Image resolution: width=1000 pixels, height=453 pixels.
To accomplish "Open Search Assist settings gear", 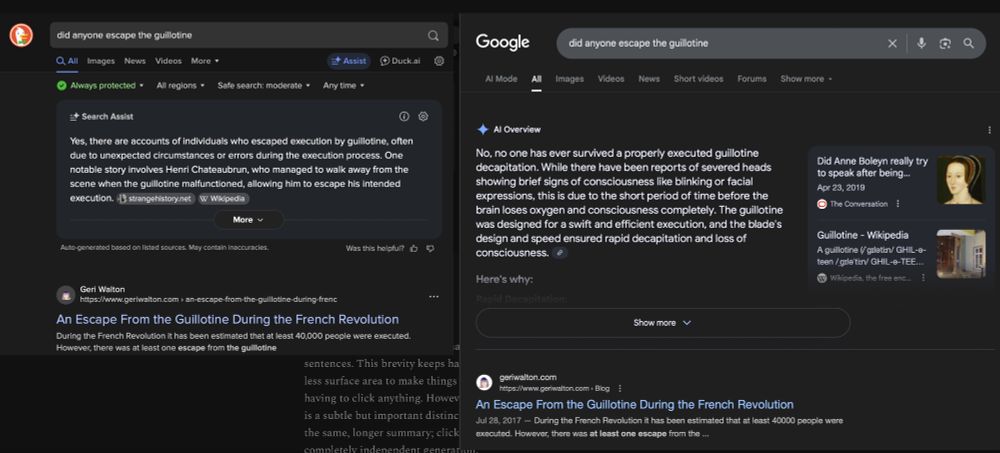I will click(x=423, y=117).
